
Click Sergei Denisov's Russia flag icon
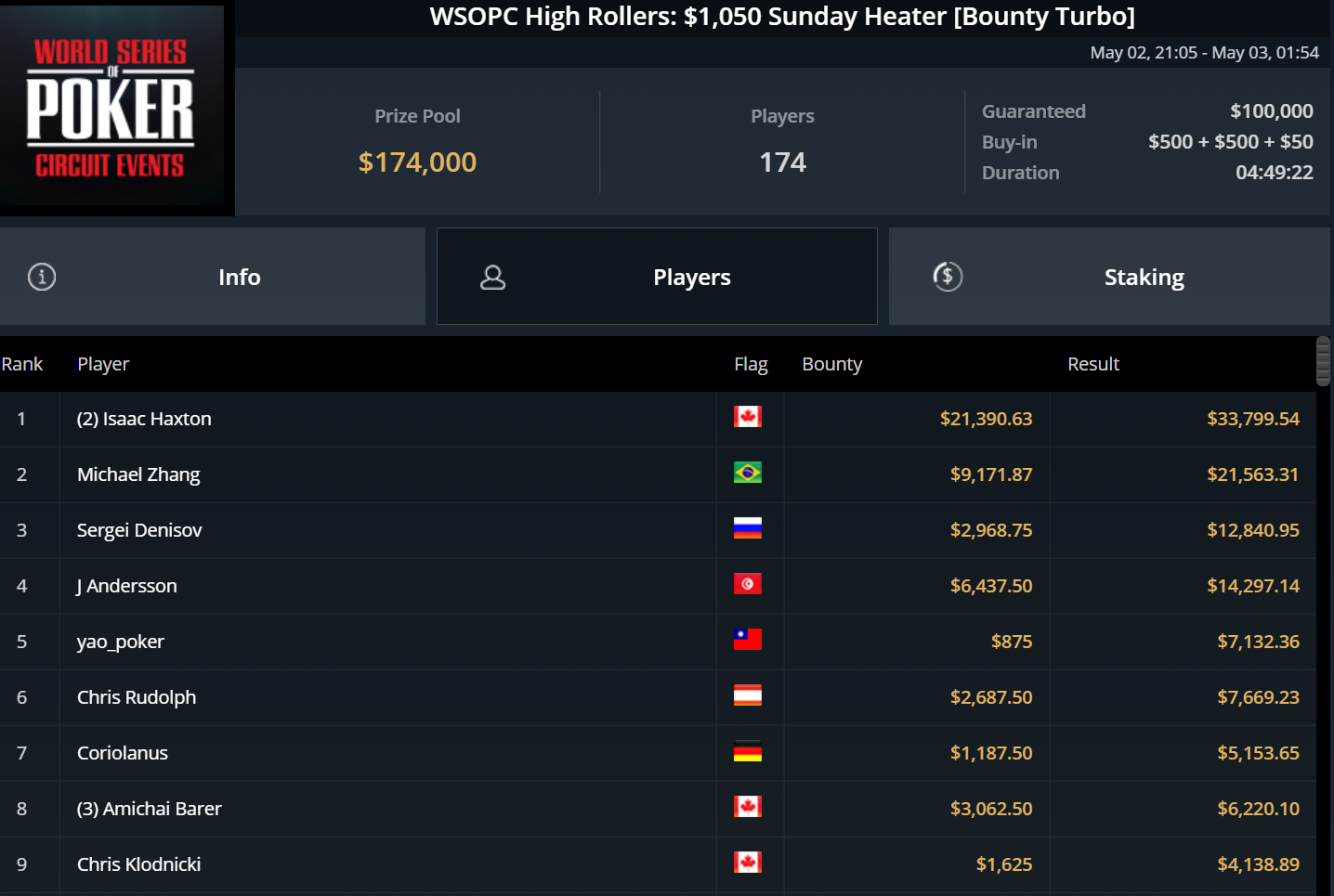coord(747,528)
